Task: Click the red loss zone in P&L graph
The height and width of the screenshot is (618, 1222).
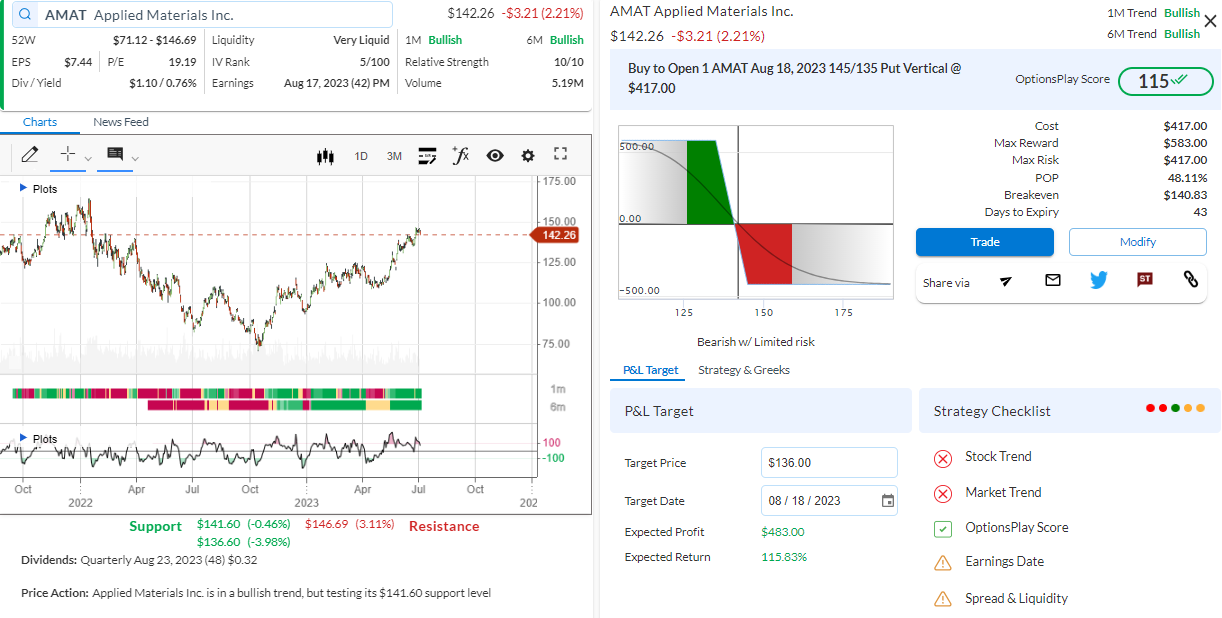Action: 768,252
